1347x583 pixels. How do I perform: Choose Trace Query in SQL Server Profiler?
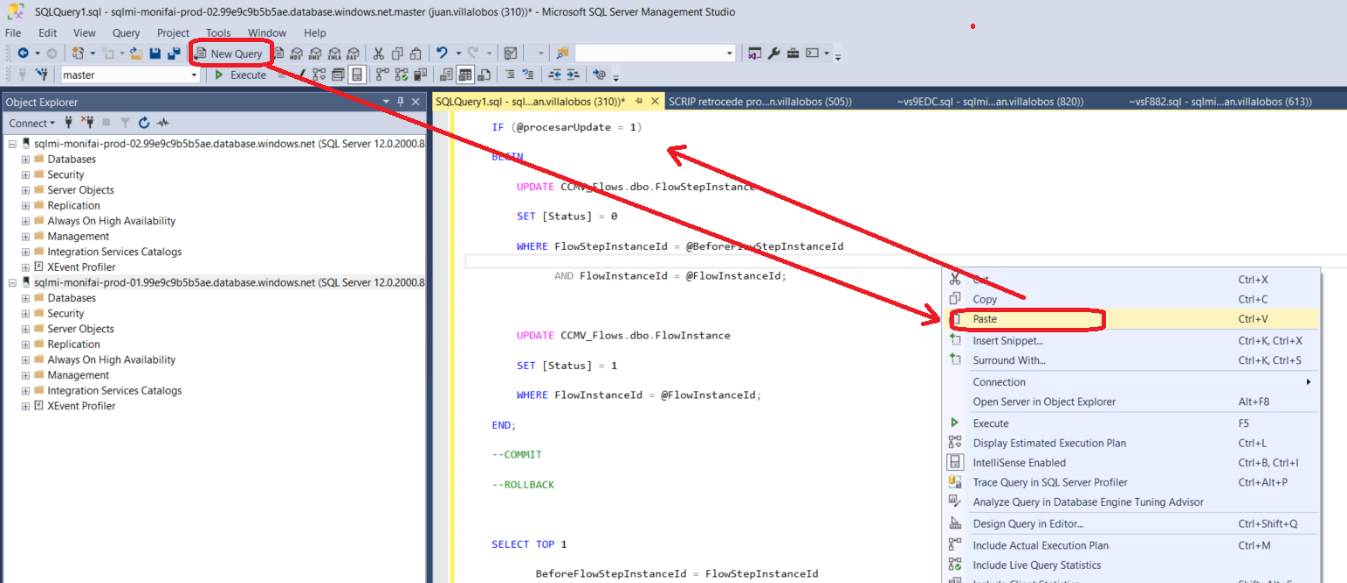pyautogui.click(x=1132, y=482)
